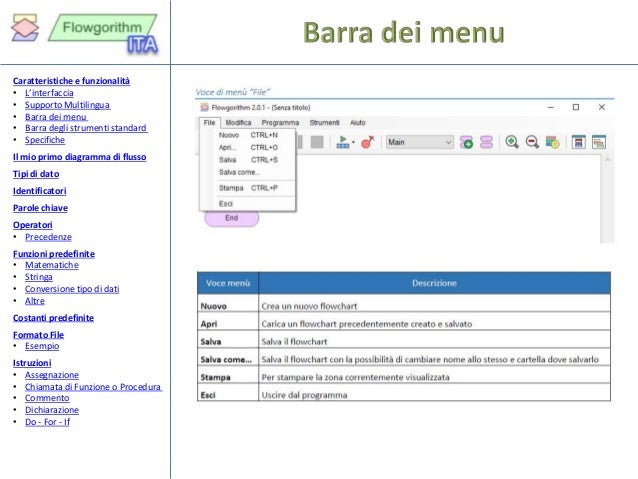Open the Supporto Multilingua link
Viewport: 638px width, 479px height.
(x=68, y=105)
